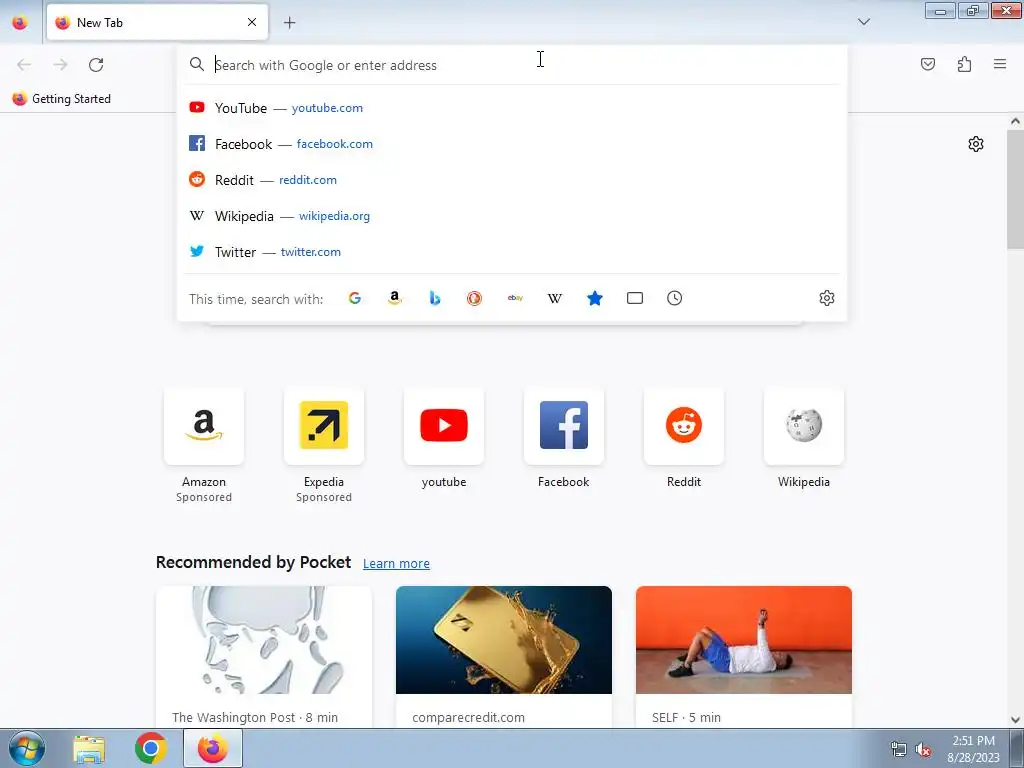Click scrollbar down arrow
This screenshot has height=768, width=1024.
tap(1015, 720)
